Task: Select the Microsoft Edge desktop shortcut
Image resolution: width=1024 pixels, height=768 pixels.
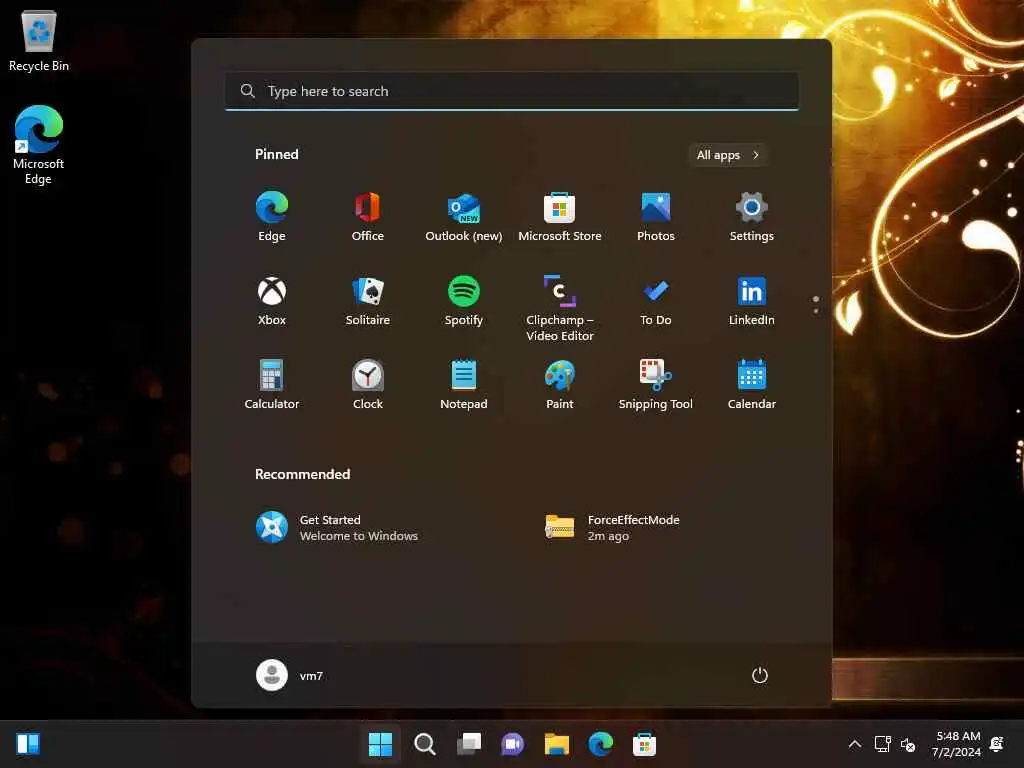Action: point(39,145)
